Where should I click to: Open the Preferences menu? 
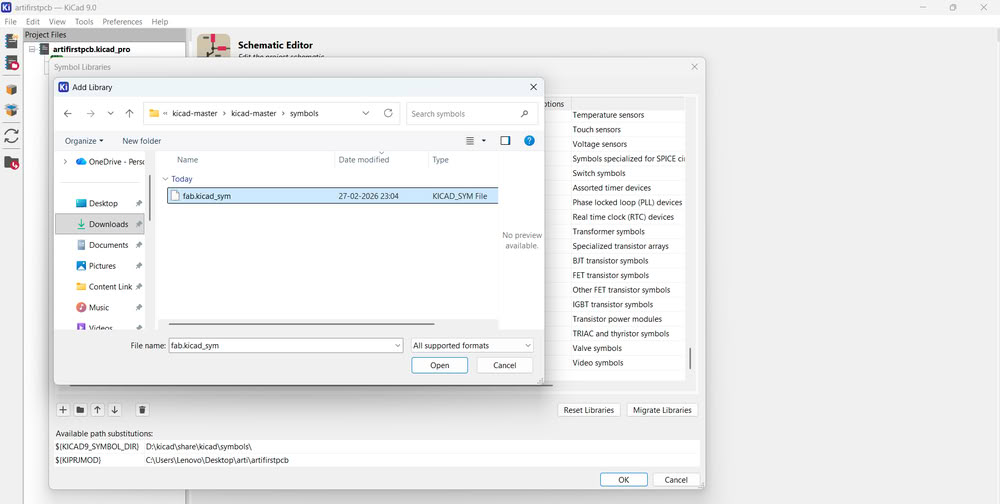(122, 22)
